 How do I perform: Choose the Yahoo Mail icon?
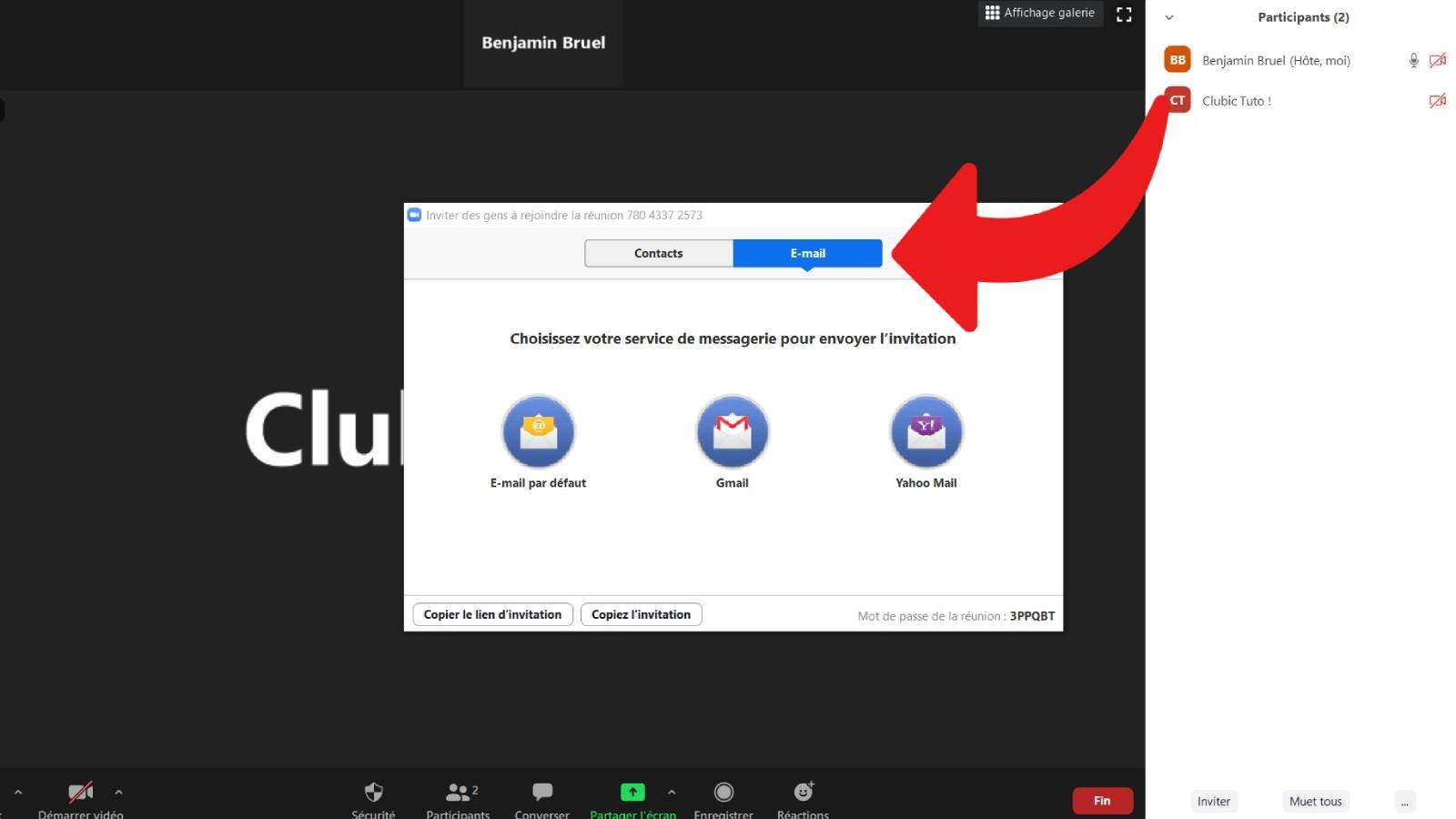925,432
